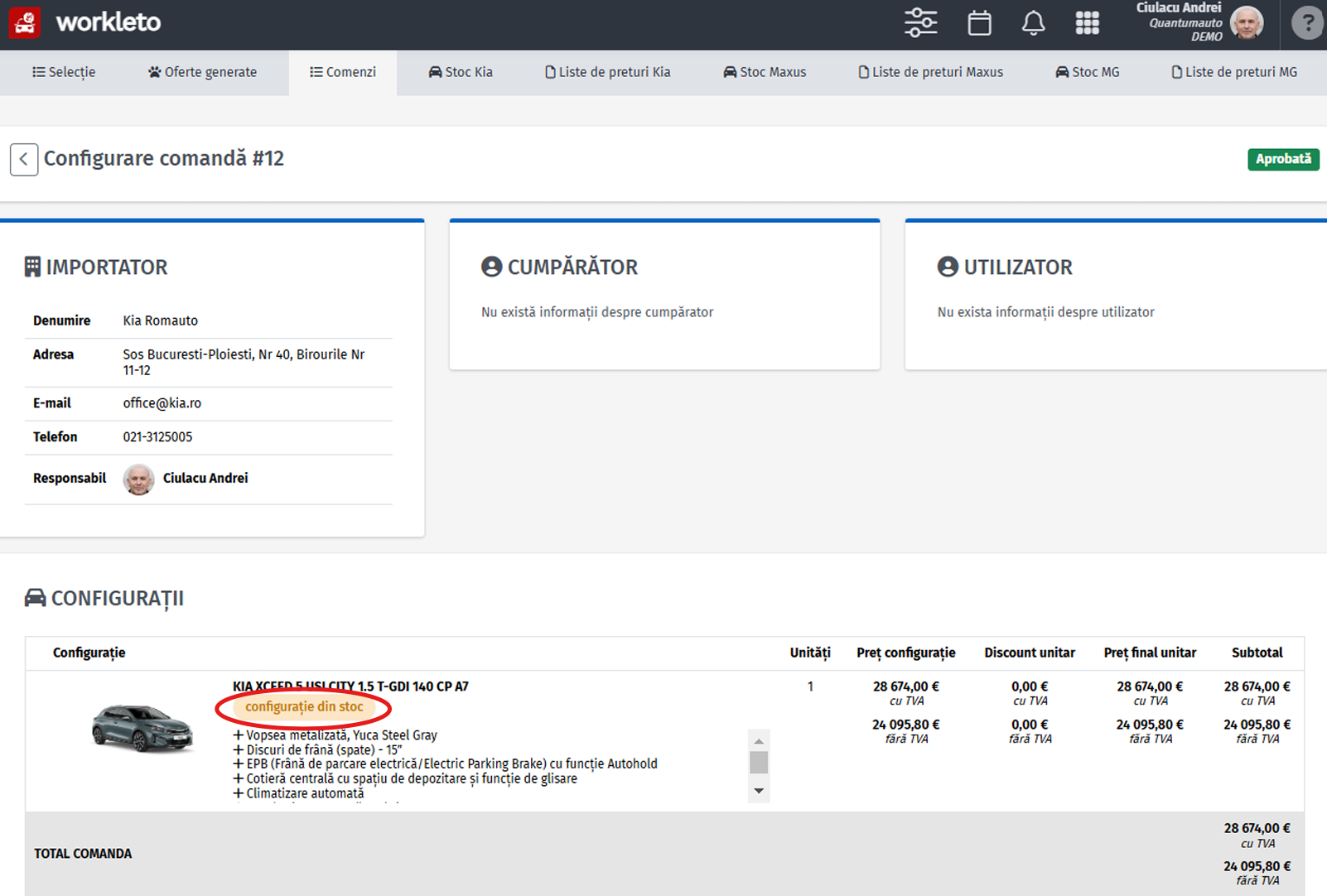Click the Discuri de frână (spate) option

(318, 749)
